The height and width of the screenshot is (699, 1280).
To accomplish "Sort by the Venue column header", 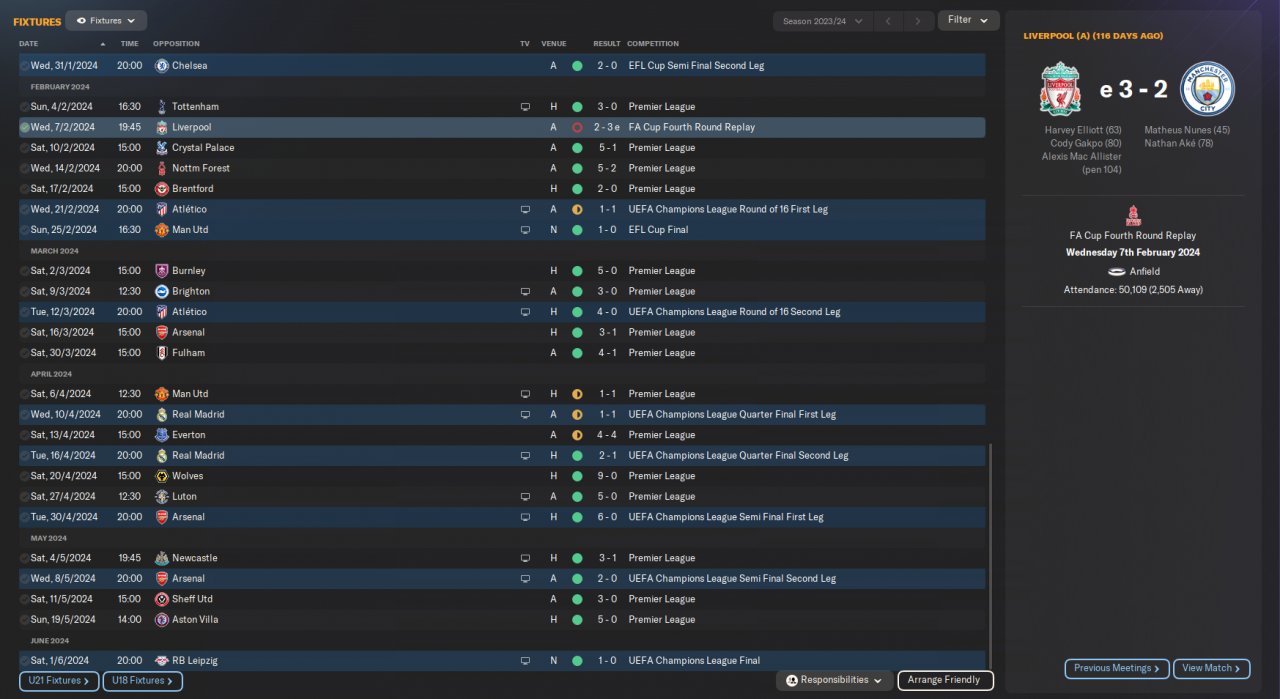I will click(554, 44).
